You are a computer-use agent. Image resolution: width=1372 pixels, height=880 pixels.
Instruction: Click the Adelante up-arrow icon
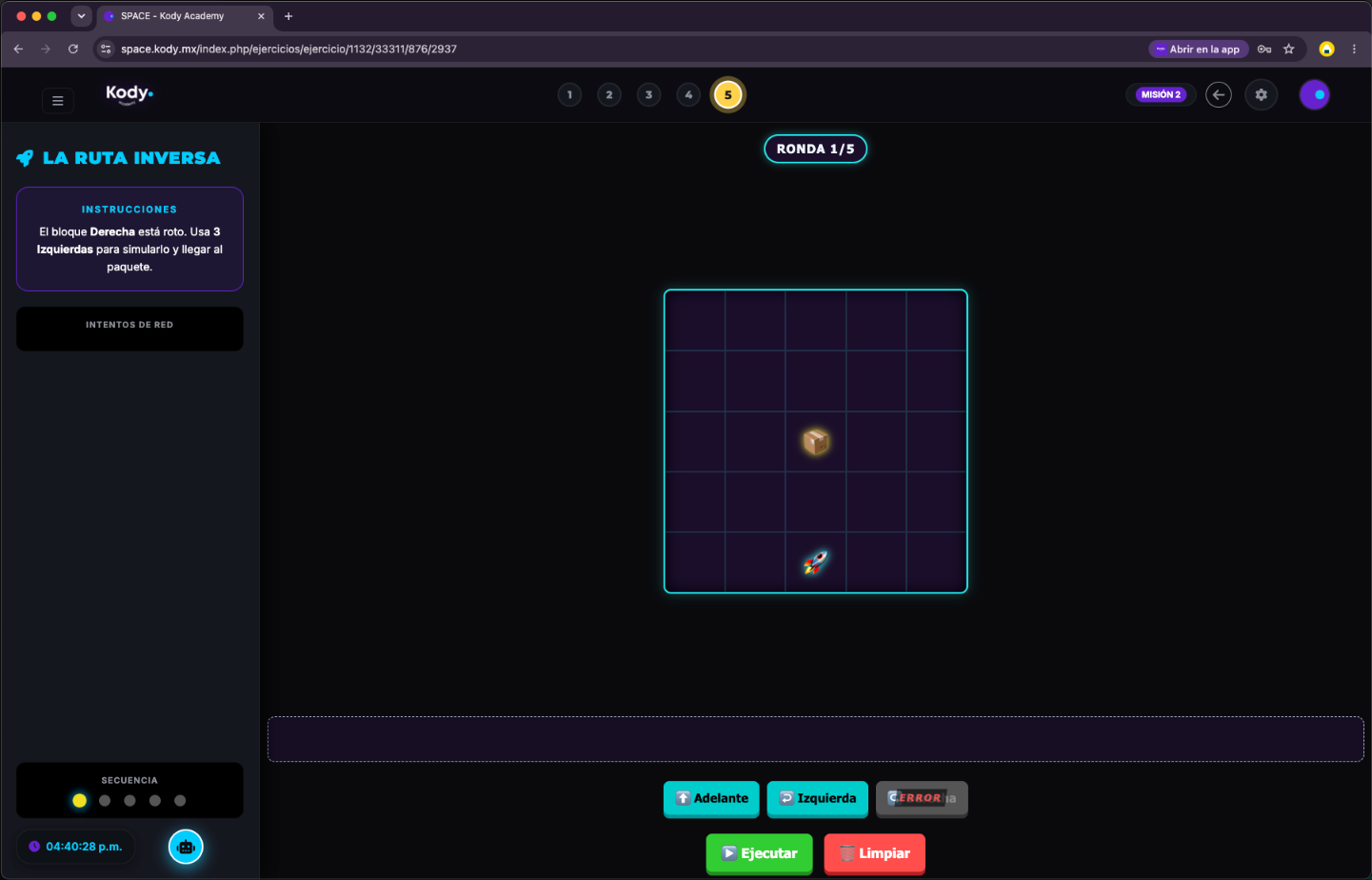click(x=683, y=798)
